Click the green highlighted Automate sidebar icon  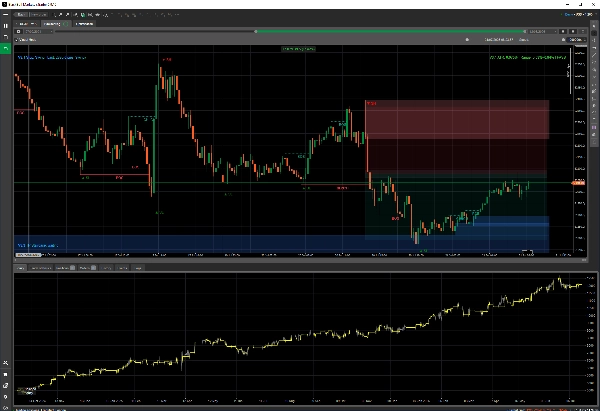pyautogui.click(x=5, y=48)
